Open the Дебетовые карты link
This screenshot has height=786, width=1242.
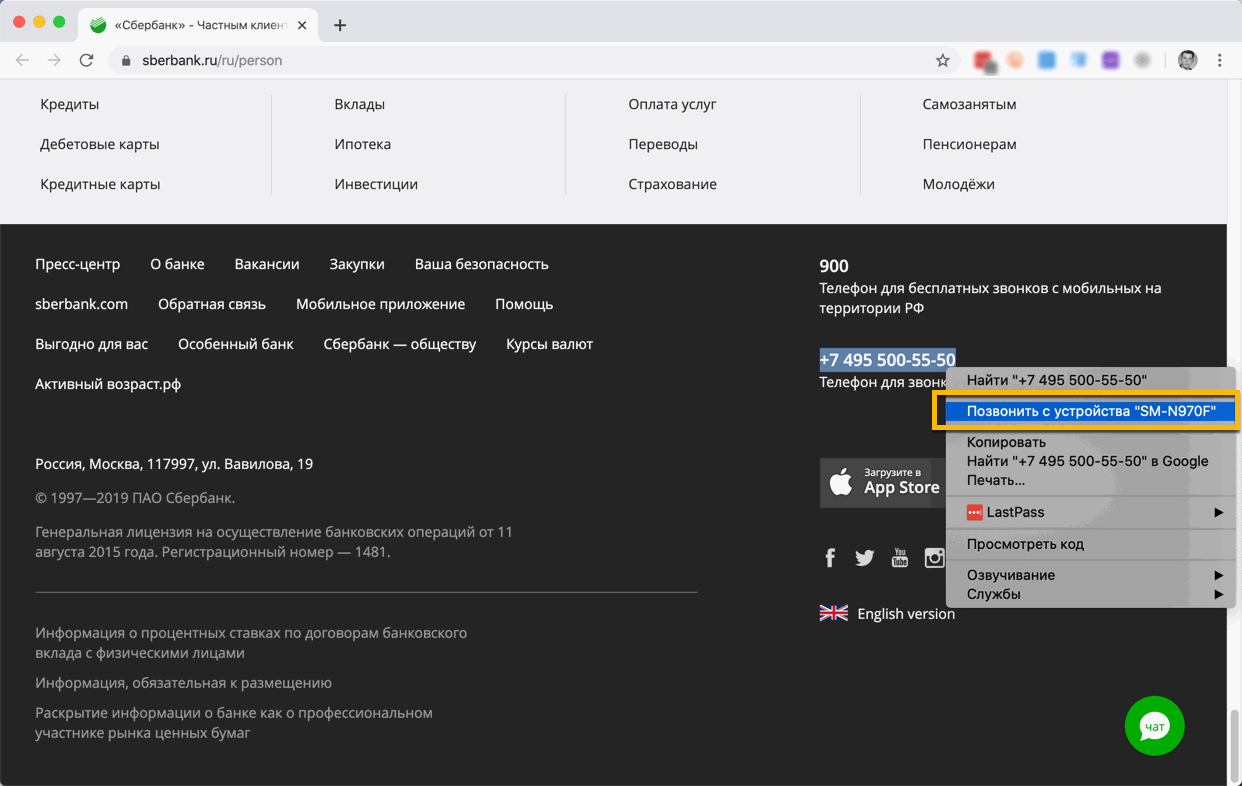pyautogui.click(x=100, y=144)
